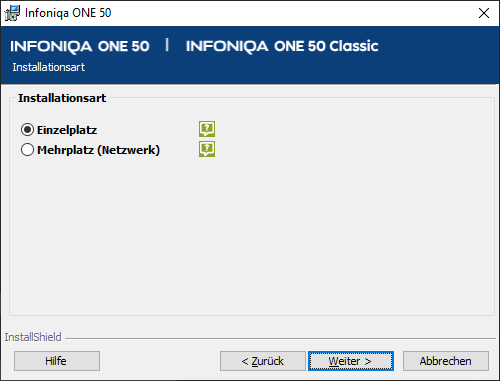Click the vertical divider between header logos
500x381 pixels.
[x=167, y=45]
